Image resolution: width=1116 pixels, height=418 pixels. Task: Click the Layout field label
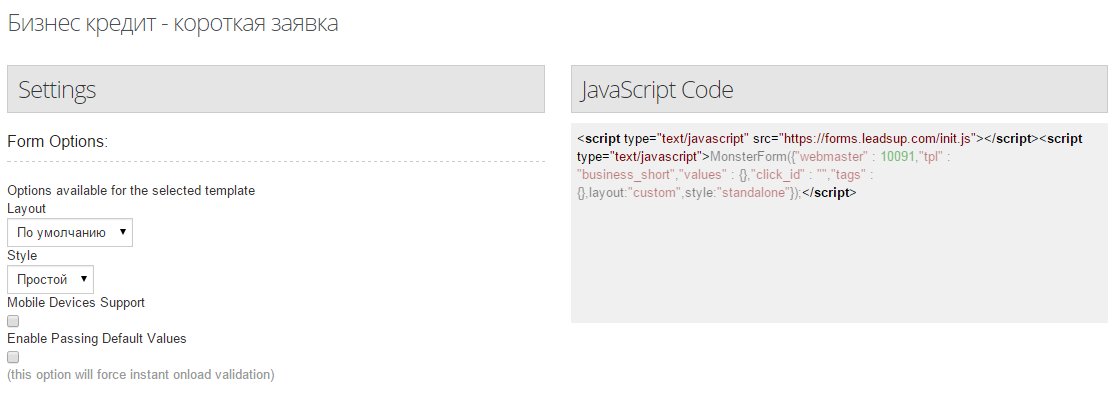coord(26,208)
